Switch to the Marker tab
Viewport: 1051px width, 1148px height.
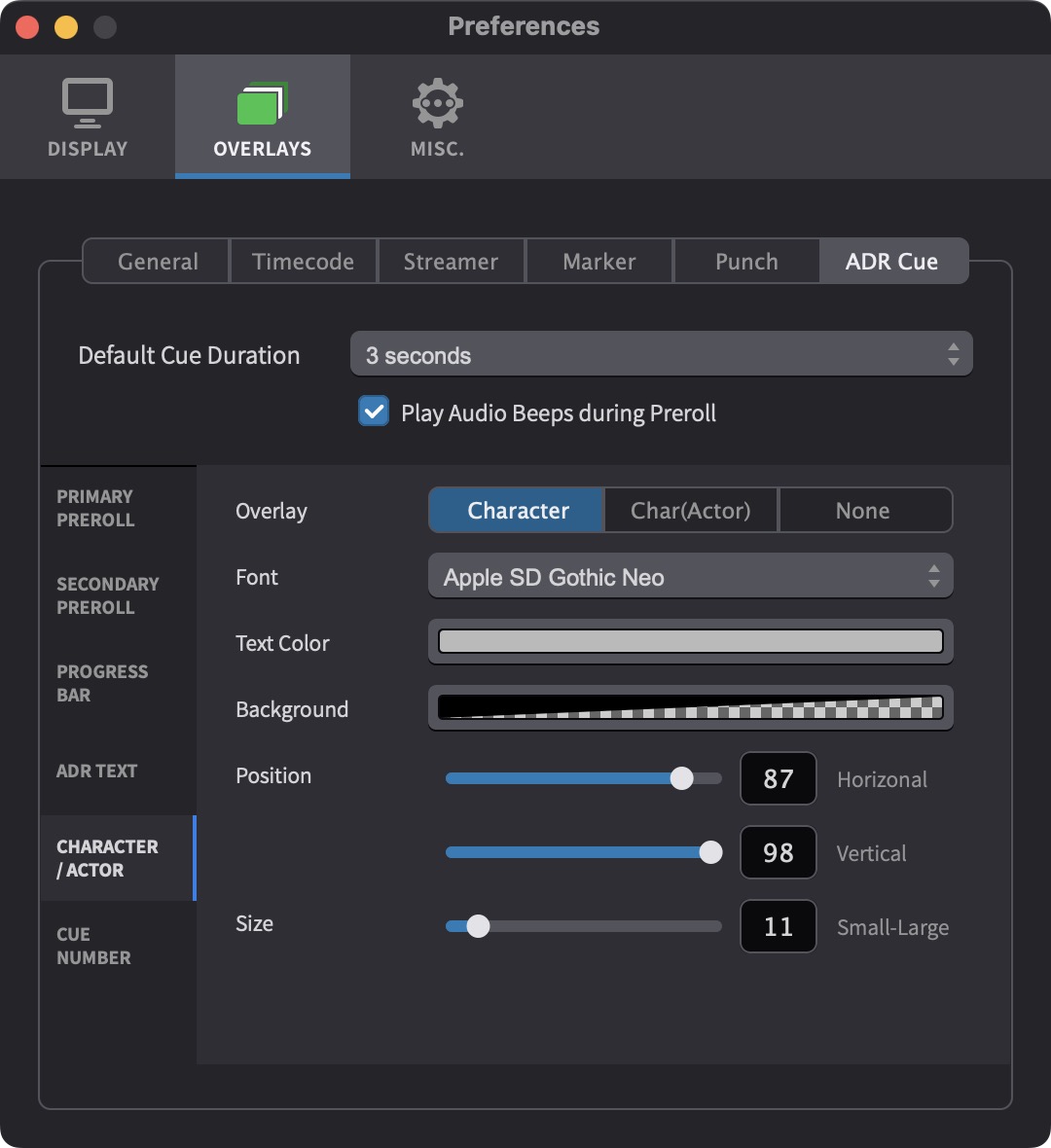[599, 262]
